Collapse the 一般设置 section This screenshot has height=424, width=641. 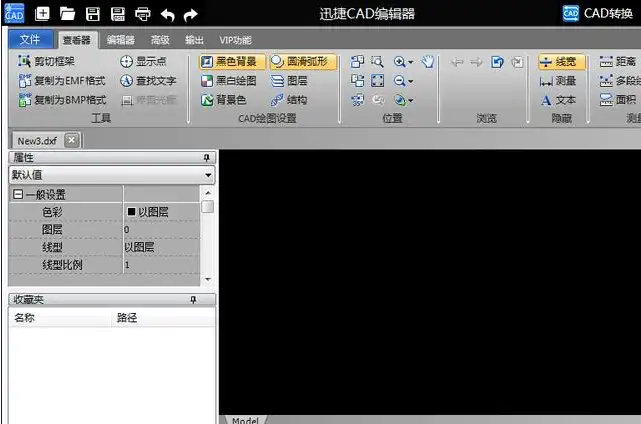tap(18, 194)
